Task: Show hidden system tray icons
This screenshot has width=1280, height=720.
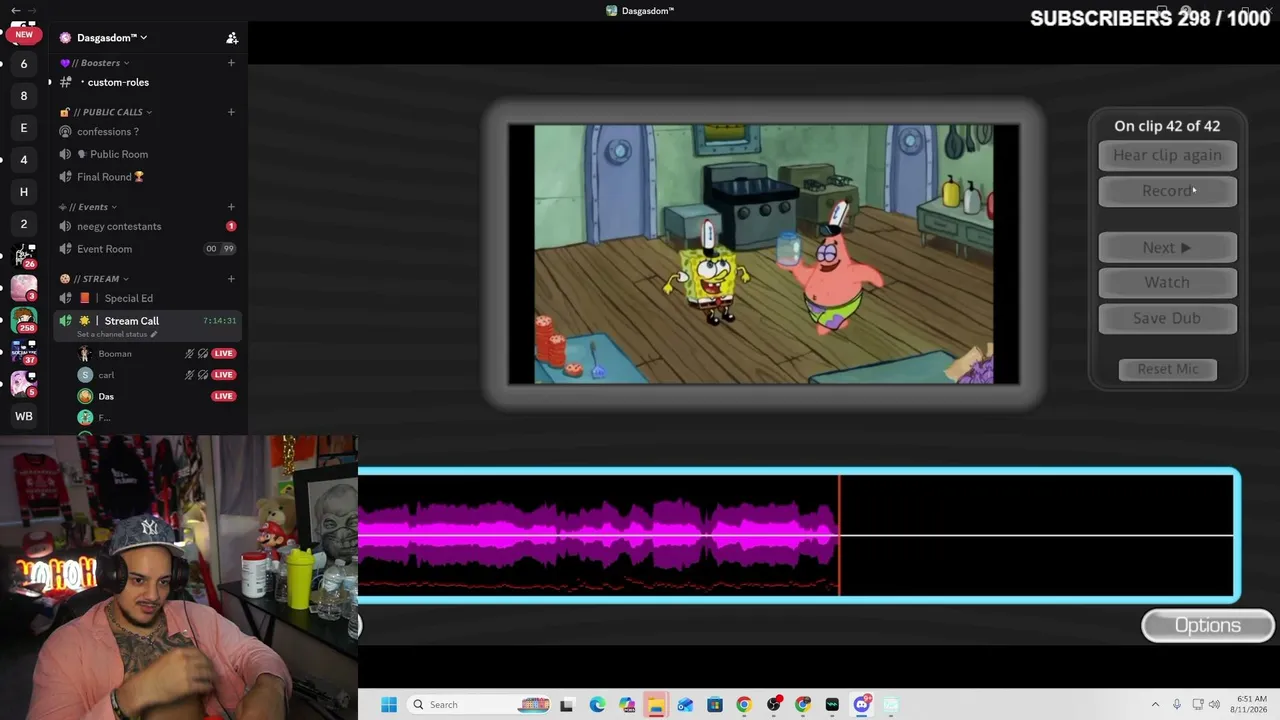Action: click(x=1155, y=705)
